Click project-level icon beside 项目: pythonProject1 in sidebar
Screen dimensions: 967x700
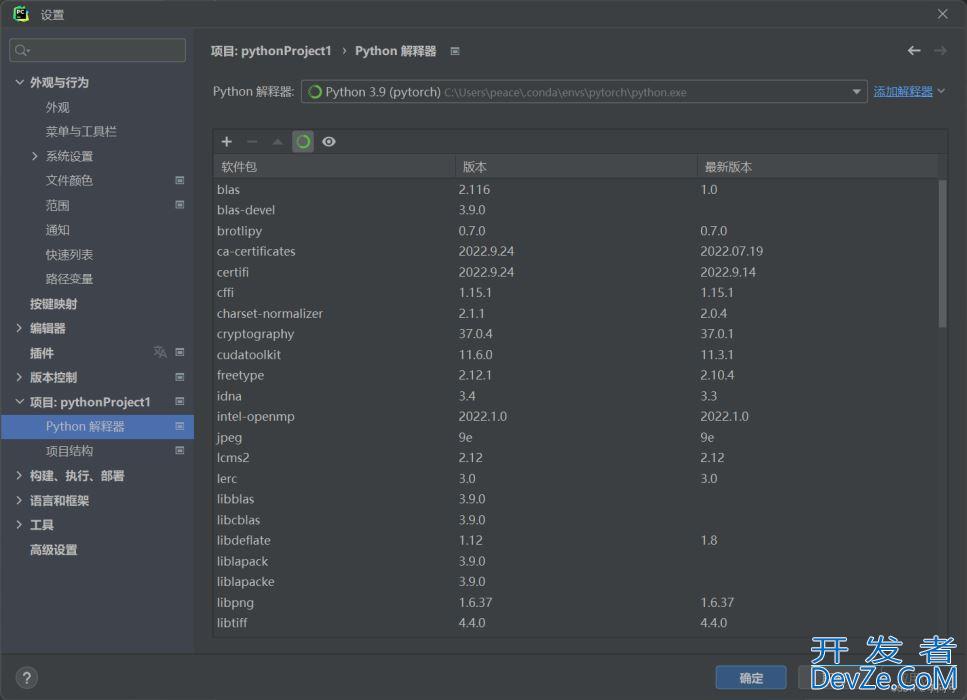coord(179,401)
